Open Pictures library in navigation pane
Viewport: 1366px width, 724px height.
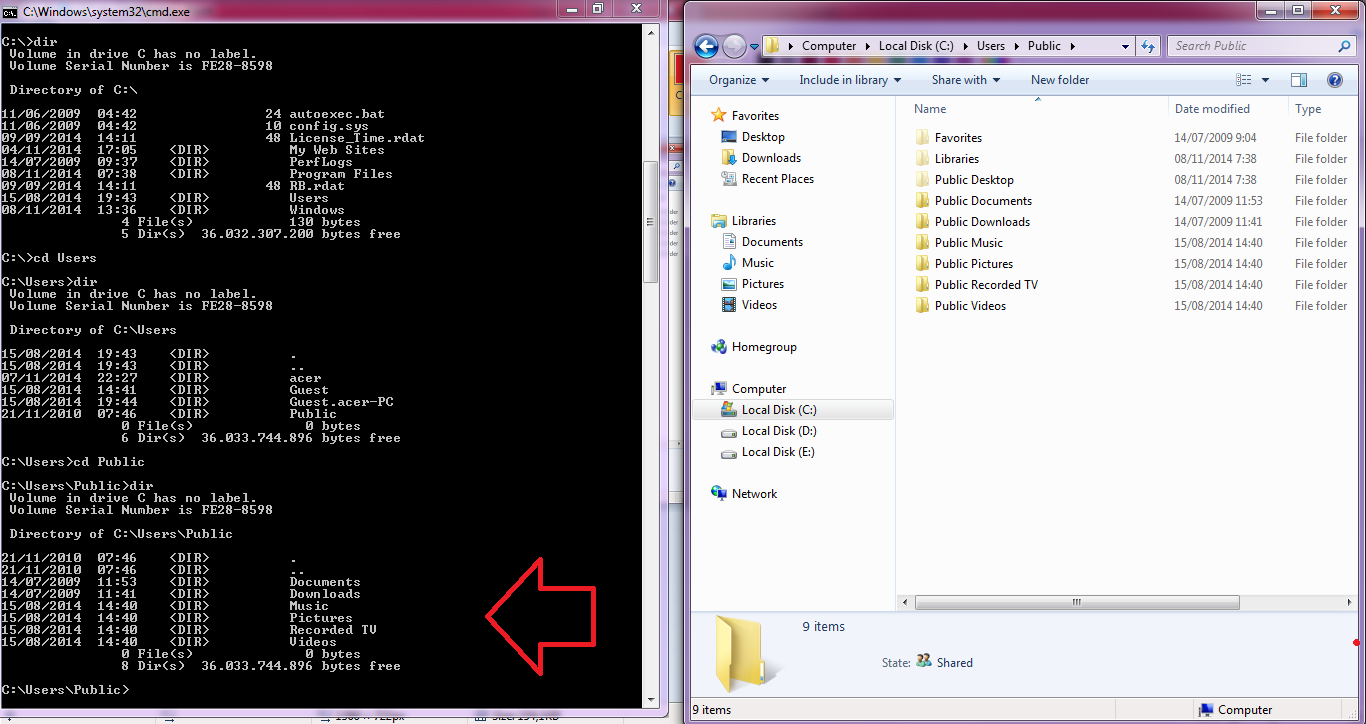pyautogui.click(x=763, y=284)
